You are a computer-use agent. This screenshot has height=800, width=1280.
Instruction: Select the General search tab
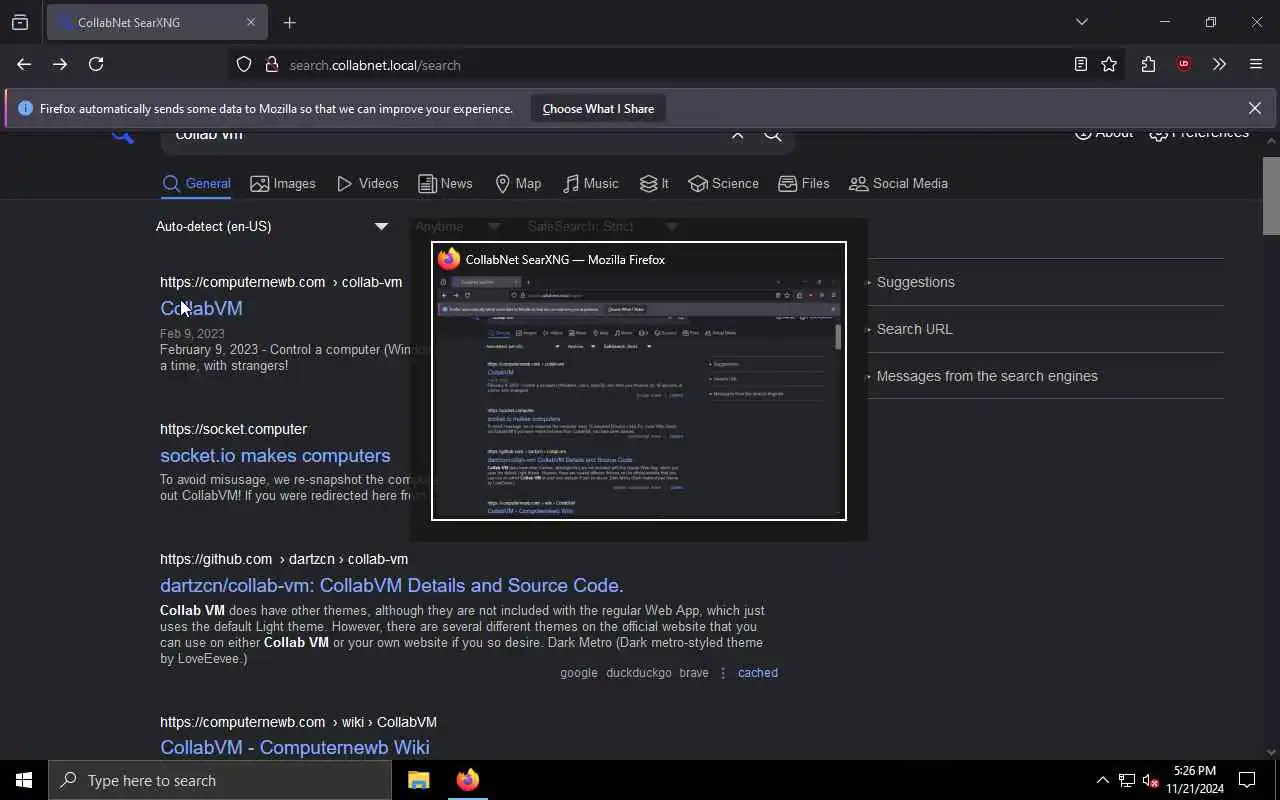[196, 183]
